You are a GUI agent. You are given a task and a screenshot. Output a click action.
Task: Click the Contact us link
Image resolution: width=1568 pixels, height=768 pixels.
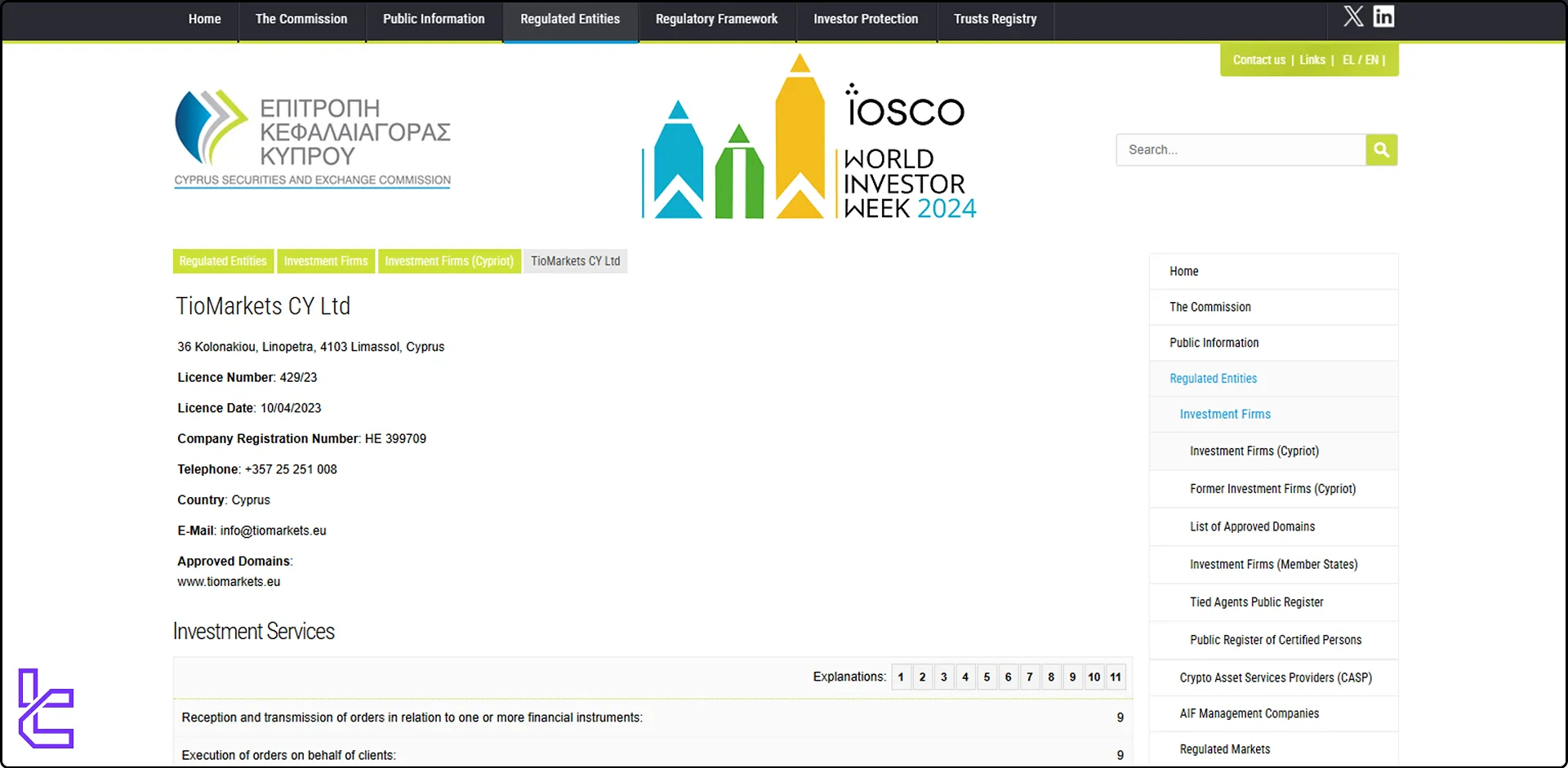pyautogui.click(x=1258, y=60)
